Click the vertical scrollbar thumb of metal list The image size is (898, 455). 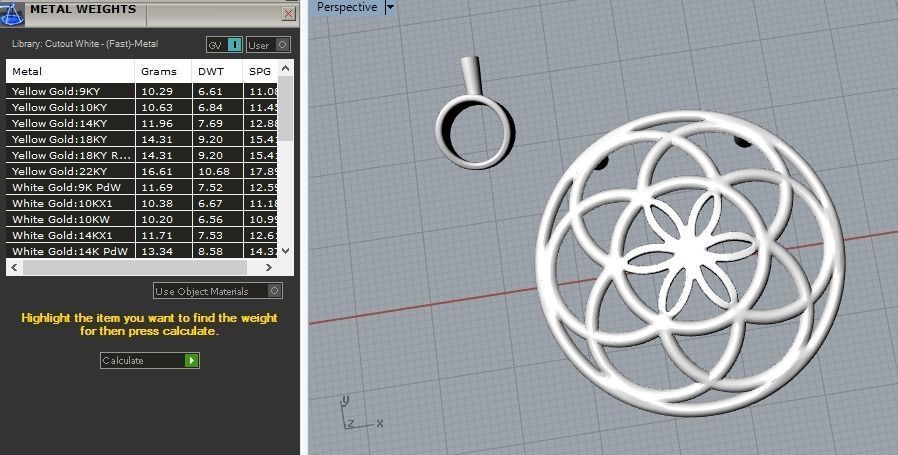click(x=286, y=108)
